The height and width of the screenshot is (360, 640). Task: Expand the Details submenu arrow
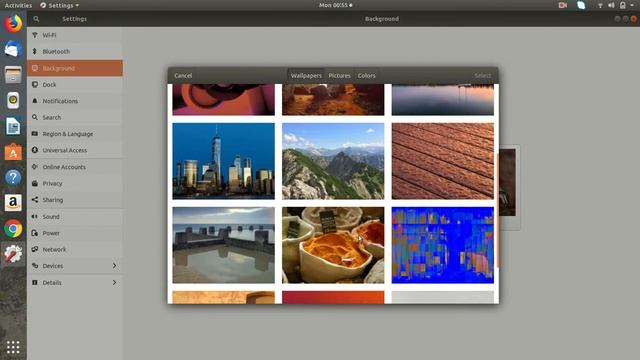[114, 282]
